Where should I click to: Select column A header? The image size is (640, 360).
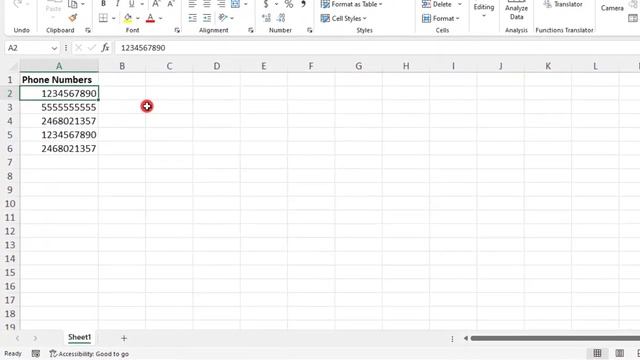[x=59, y=66]
